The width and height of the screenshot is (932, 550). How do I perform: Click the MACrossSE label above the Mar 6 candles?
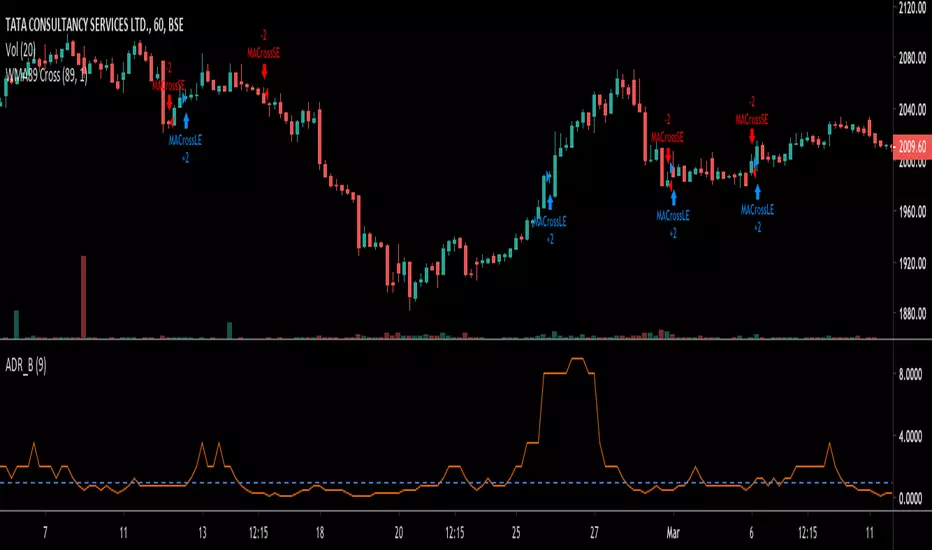coord(752,120)
